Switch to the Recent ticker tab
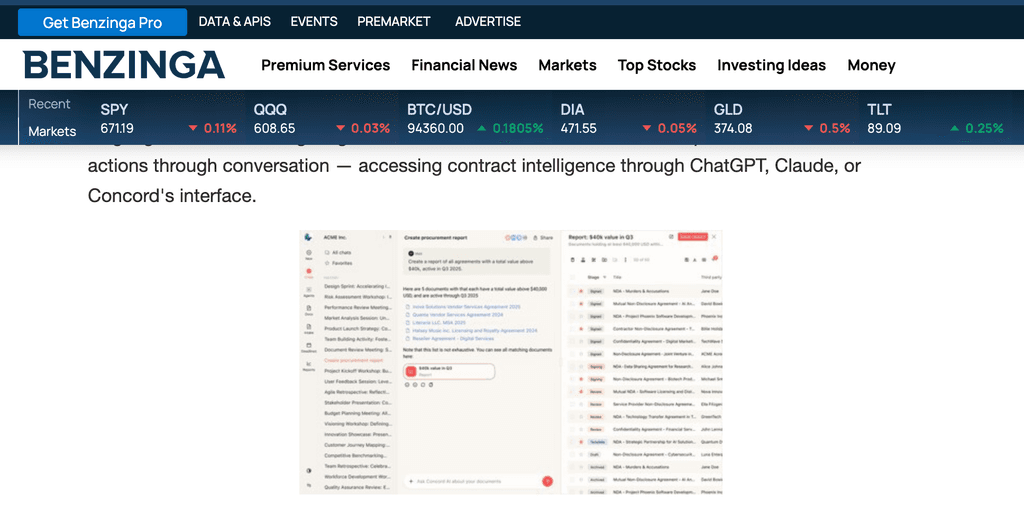Screen dimensions: 1024x513 click(49, 104)
